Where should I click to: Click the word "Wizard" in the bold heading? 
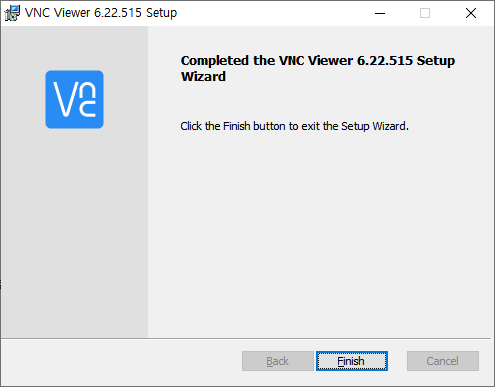click(x=203, y=77)
